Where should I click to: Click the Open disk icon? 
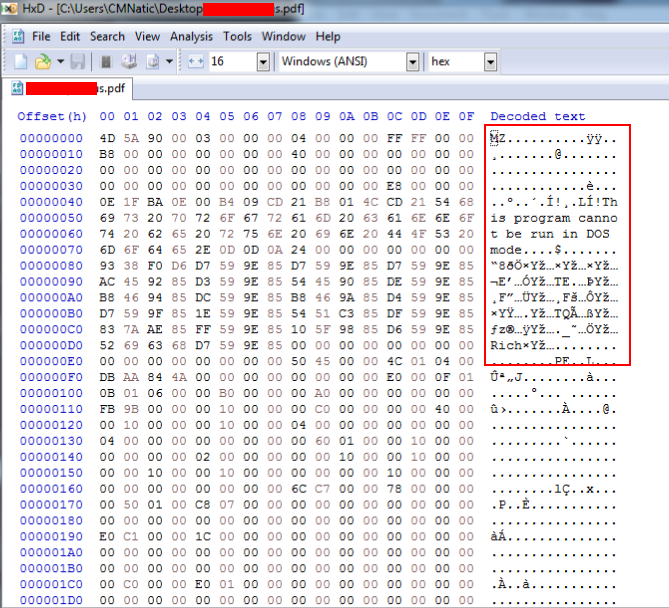point(129,62)
